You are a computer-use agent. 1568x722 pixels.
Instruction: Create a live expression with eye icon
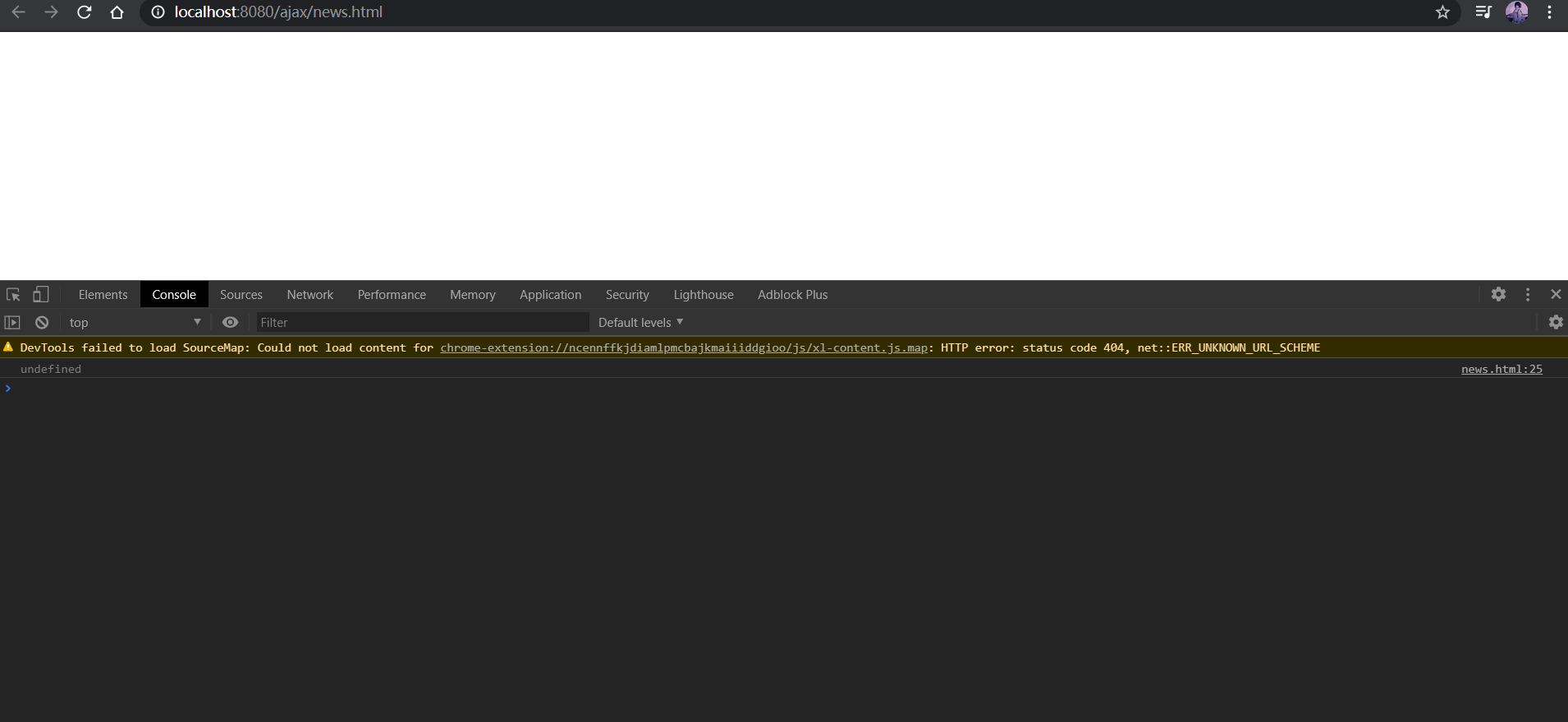coord(230,323)
